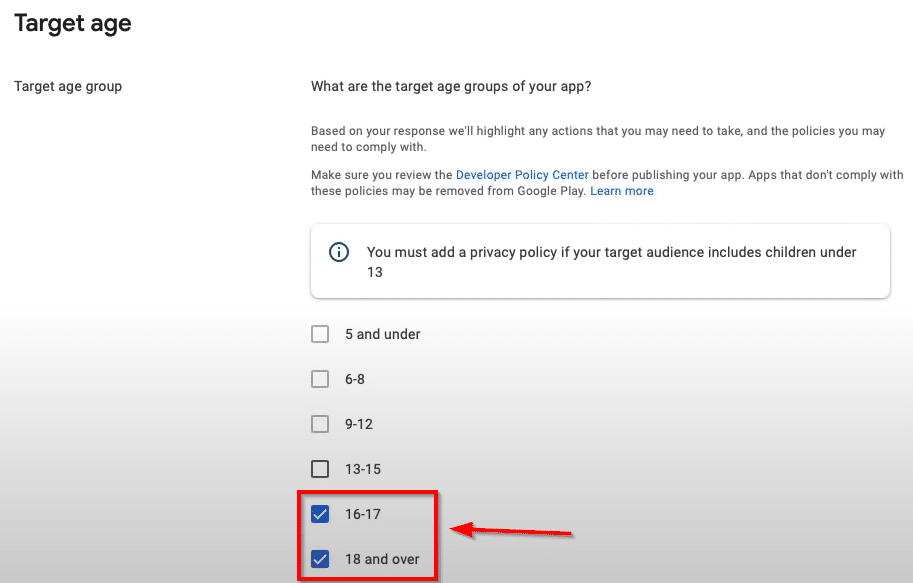The width and height of the screenshot is (913, 583).
Task: Select the 13-15 age group checkbox
Action: tap(320, 469)
